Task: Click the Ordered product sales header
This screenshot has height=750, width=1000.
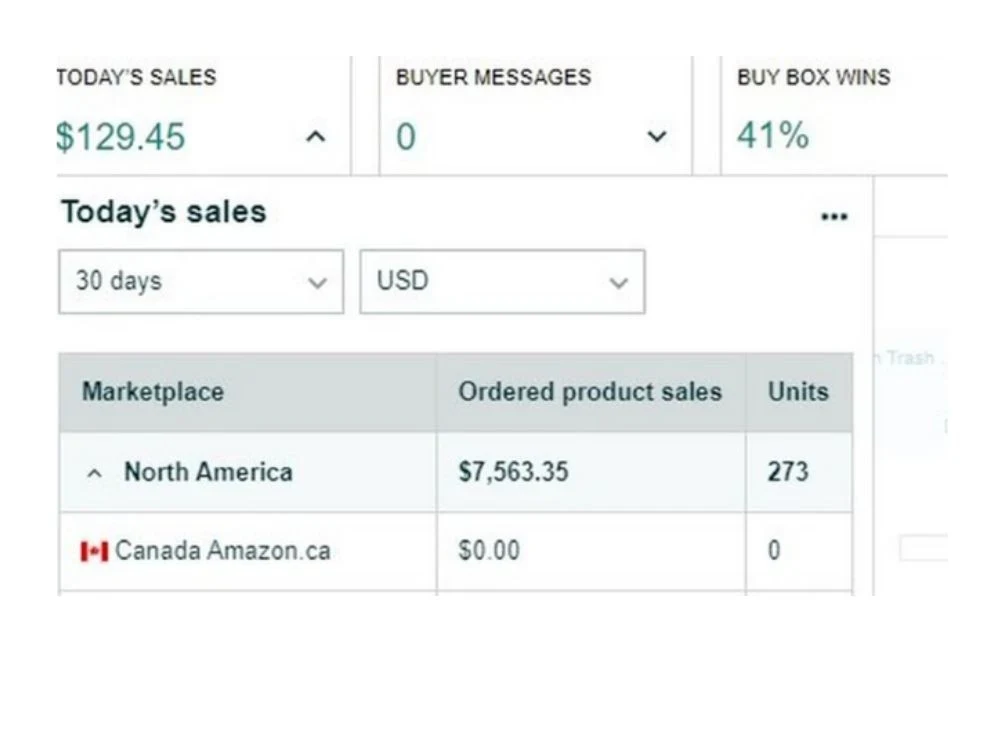Action: [590, 392]
